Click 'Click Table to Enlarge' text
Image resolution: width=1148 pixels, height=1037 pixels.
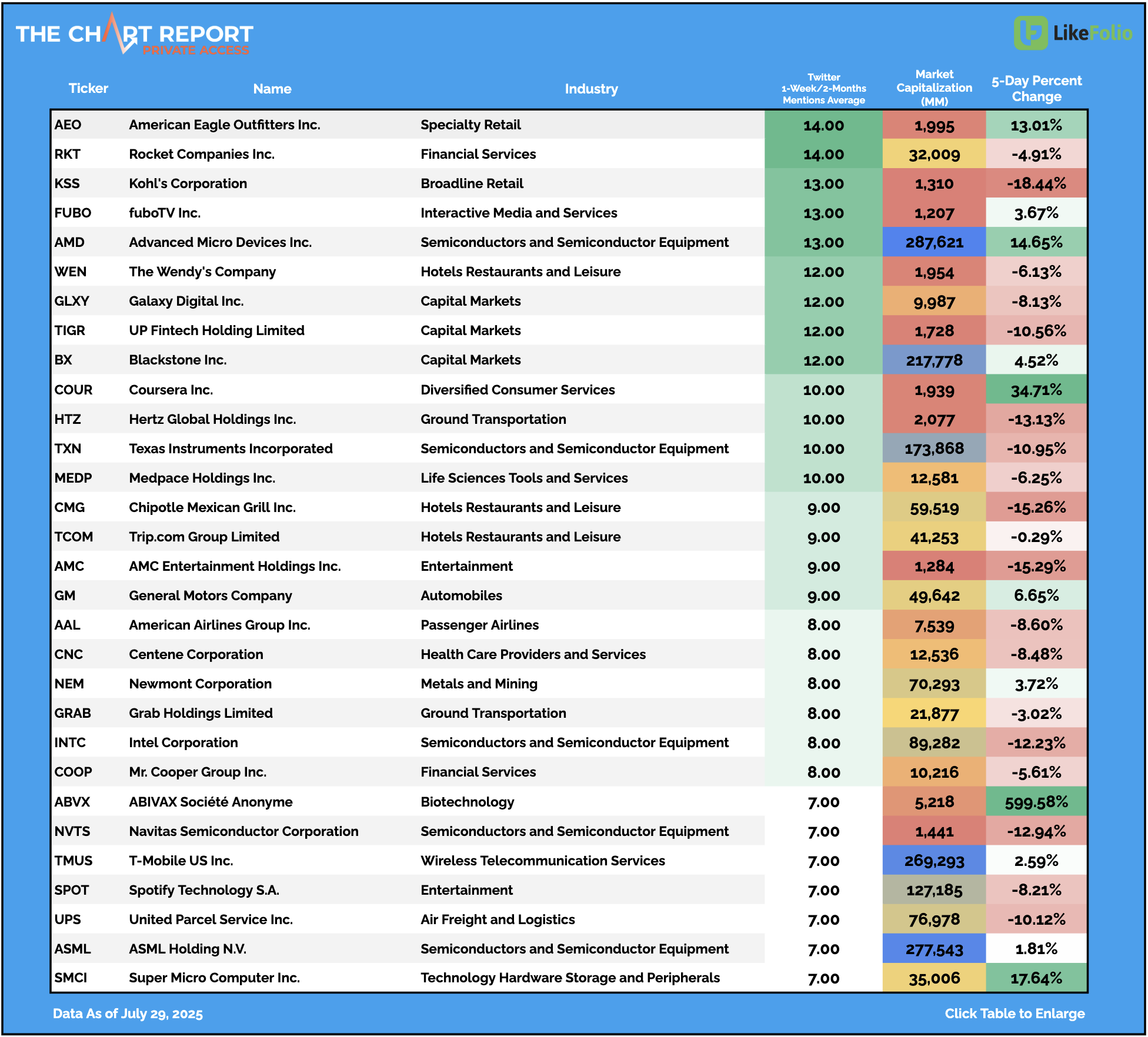(x=1014, y=1013)
